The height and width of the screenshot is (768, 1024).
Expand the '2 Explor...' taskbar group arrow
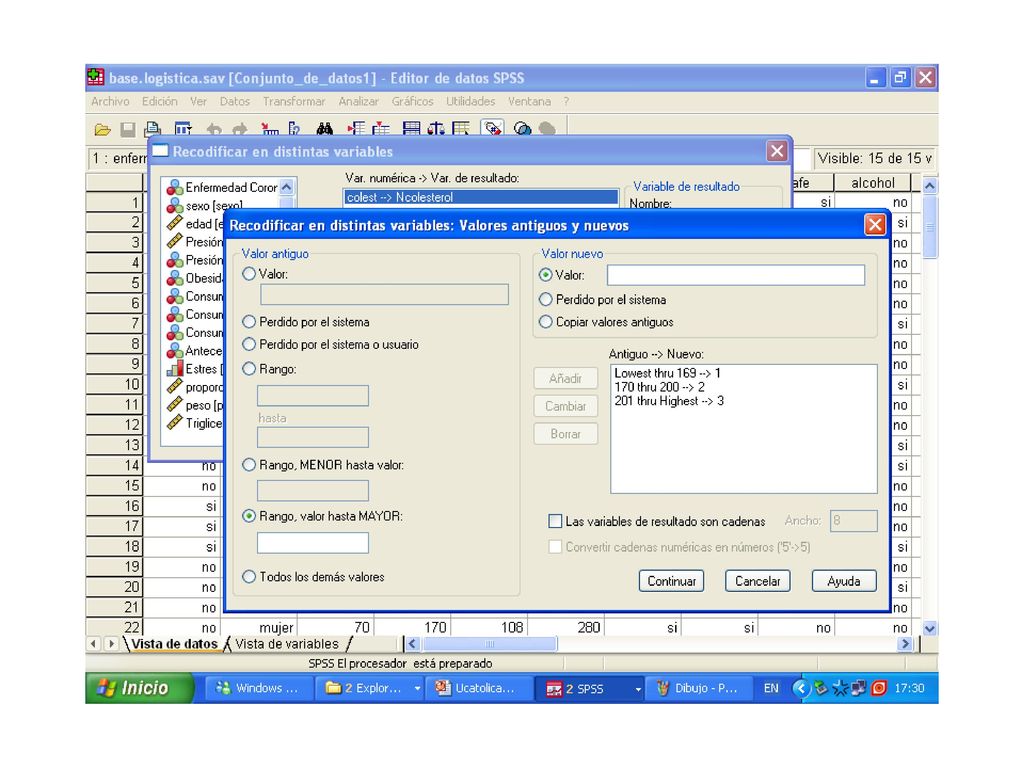point(417,688)
